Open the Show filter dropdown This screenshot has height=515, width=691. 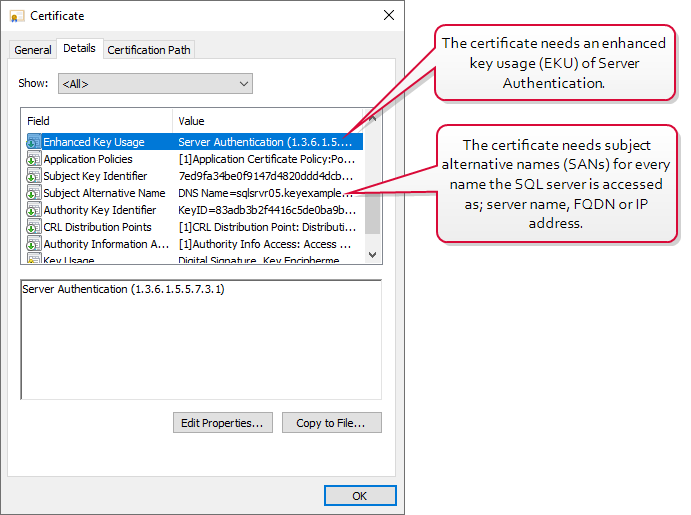point(155,84)
